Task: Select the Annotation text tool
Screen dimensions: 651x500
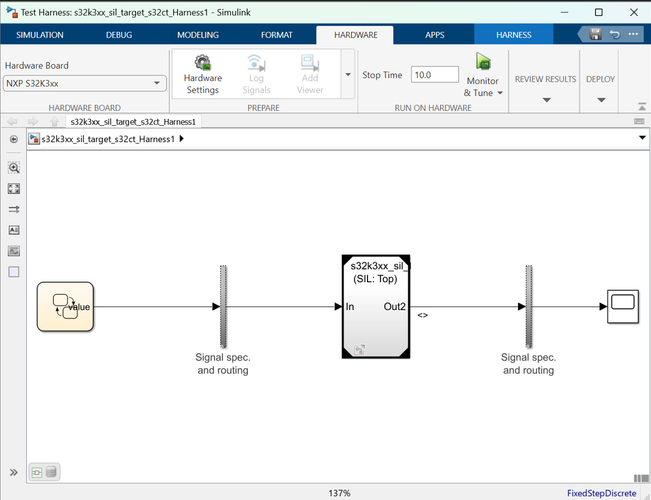Action: [14, 230]
